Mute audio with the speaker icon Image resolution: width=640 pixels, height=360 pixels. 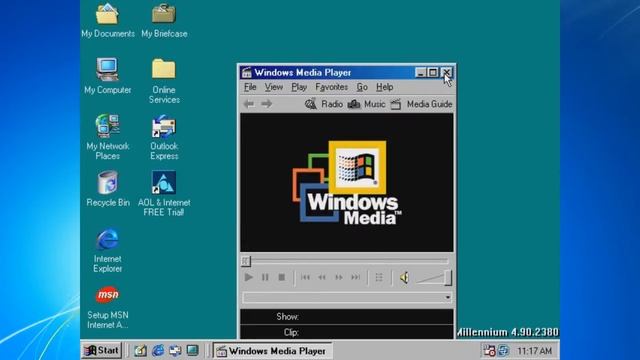pyautogui.click(x=404, y=278)
